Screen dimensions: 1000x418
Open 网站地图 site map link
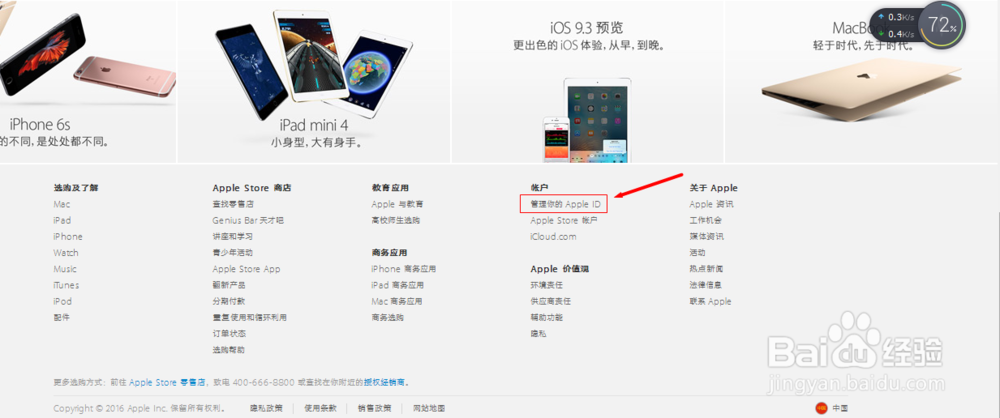pos(429,408)
